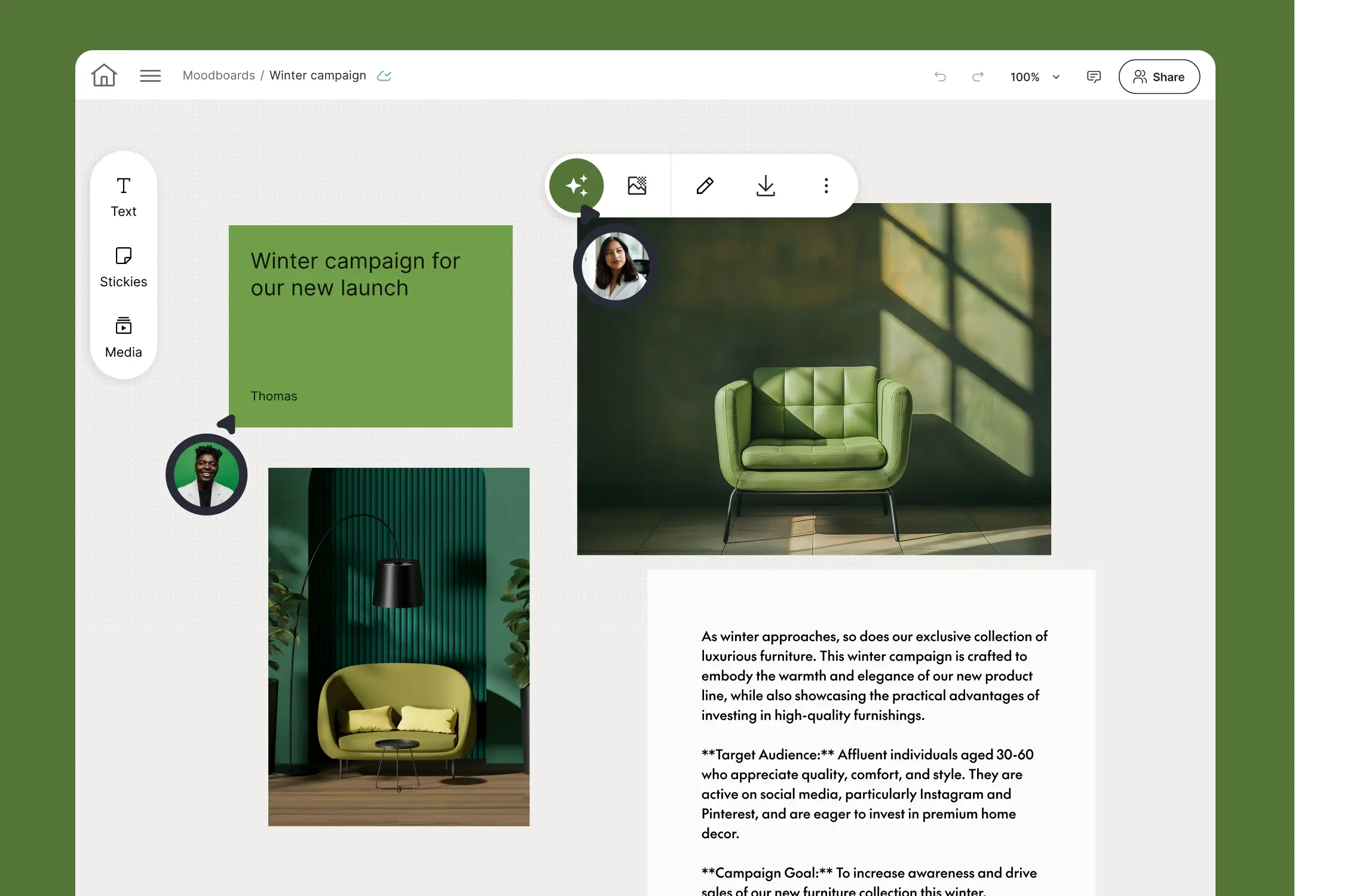Click the Redo arrow
The width and height of the screenshot is (1350, 896).
pos(978,76)
